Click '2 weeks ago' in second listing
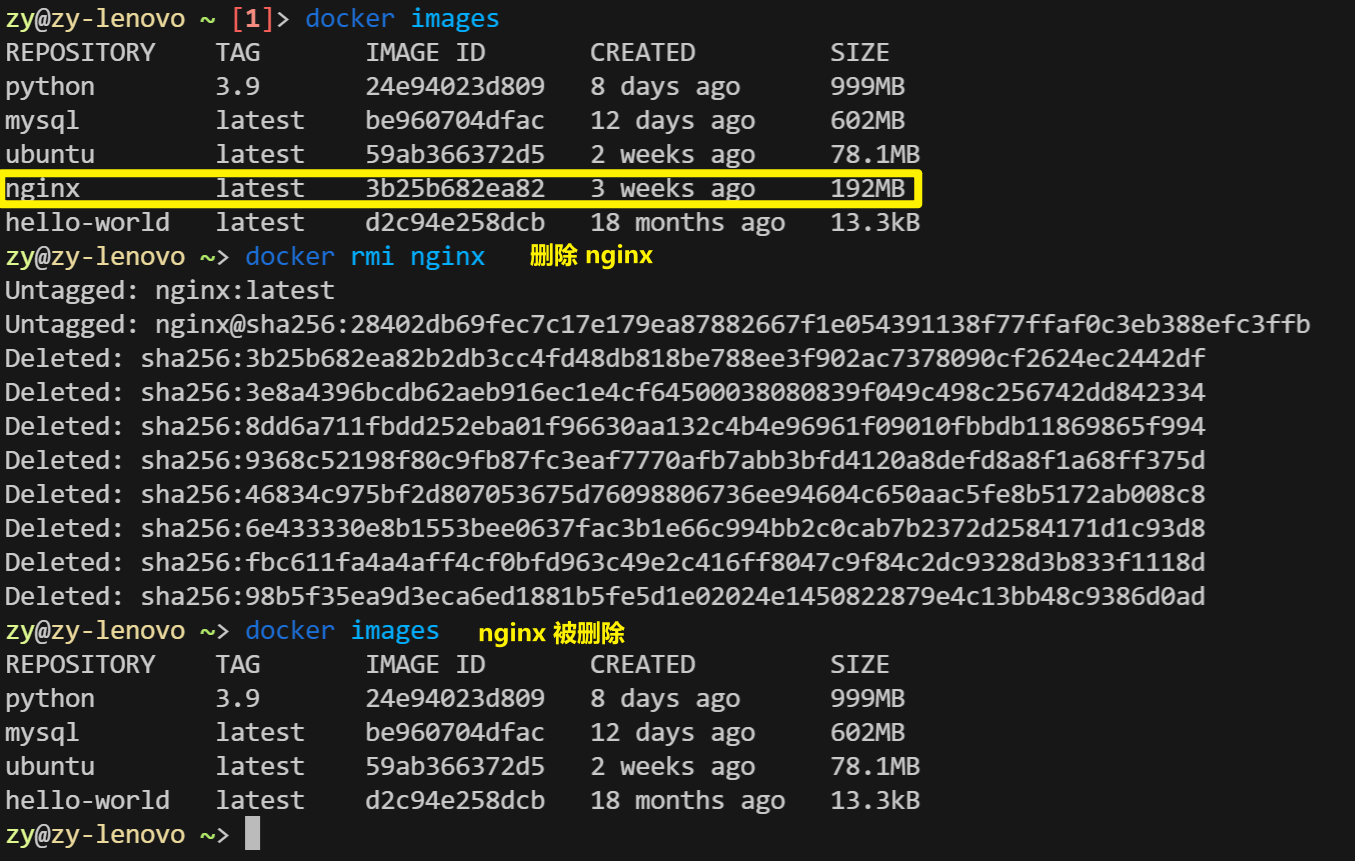Viewport: 1355px width, 861px height. pyautogui.click(x=672, y=766)
